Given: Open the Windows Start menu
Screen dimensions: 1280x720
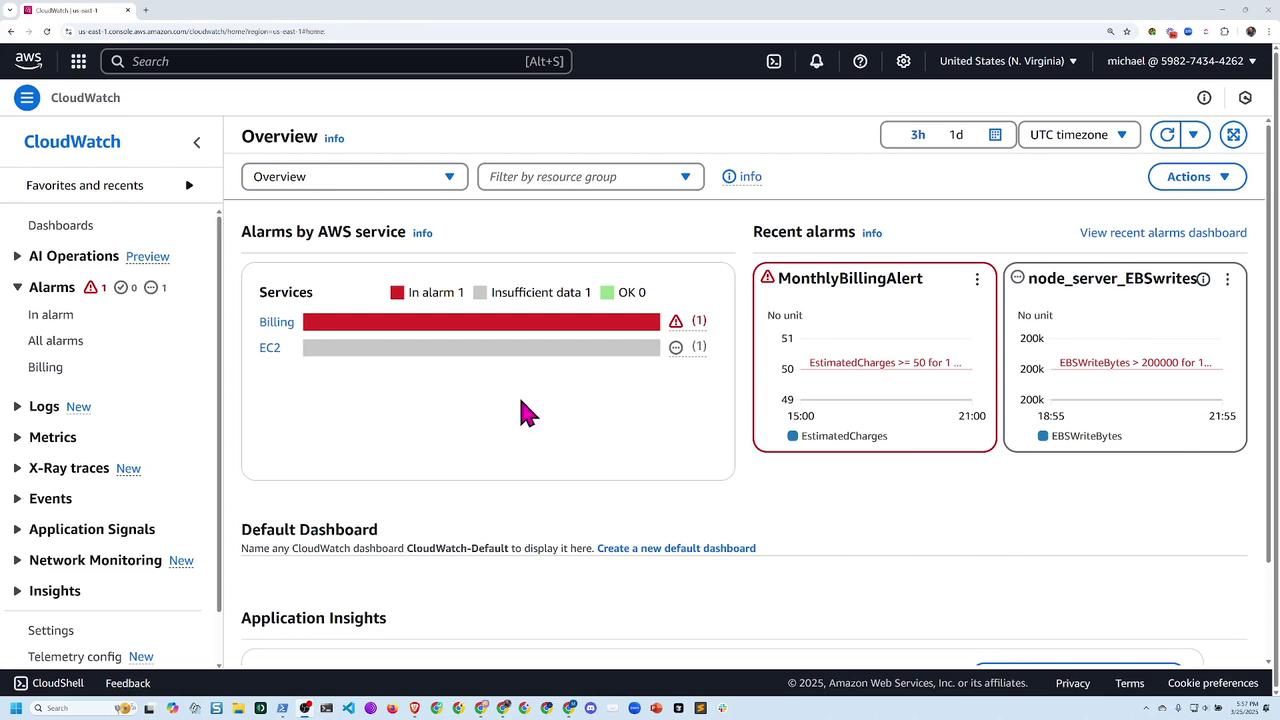Looking at the screenshot, I should pyautogui.click(x=16, y=708).
